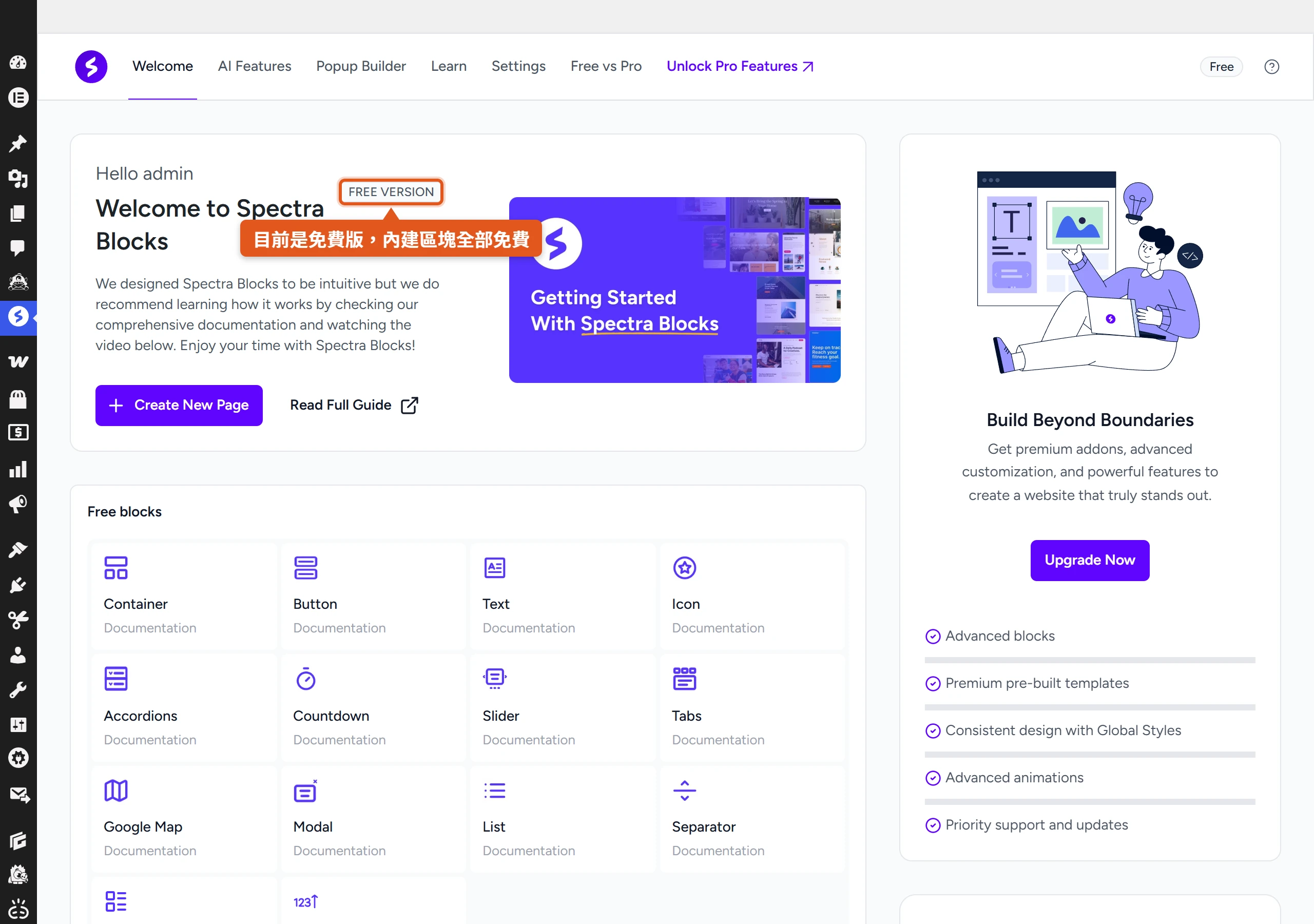Open Container Documentation link
The height and width of the screenshot is (924, 1314).
pyautogui.click(x=150, y=627)
